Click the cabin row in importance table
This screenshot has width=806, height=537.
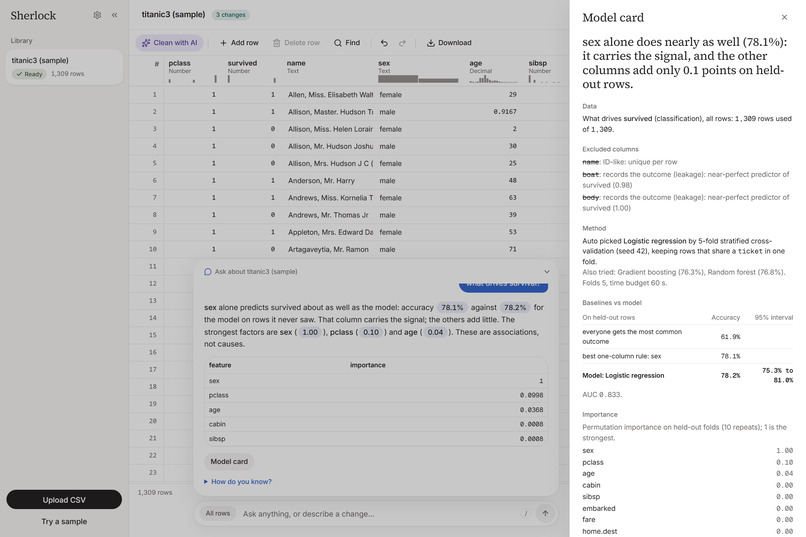(376, 424)
